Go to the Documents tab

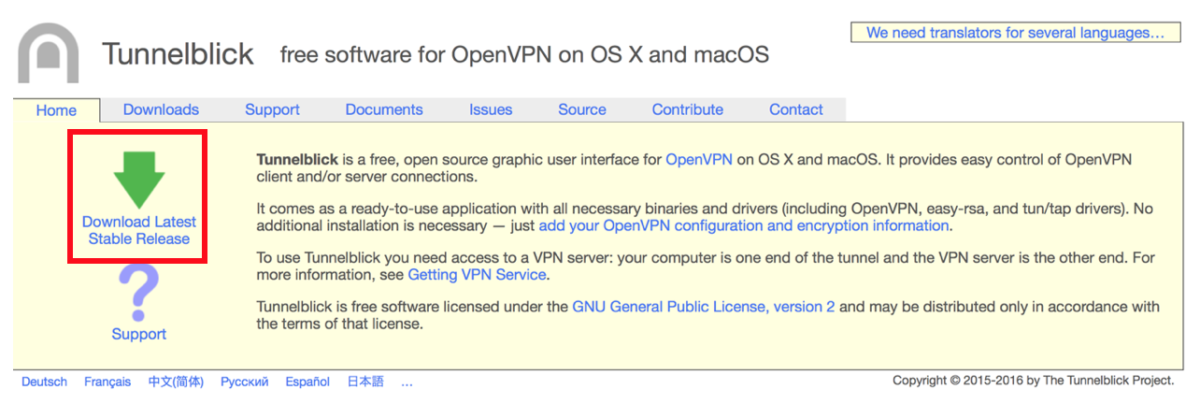[384, 110]
